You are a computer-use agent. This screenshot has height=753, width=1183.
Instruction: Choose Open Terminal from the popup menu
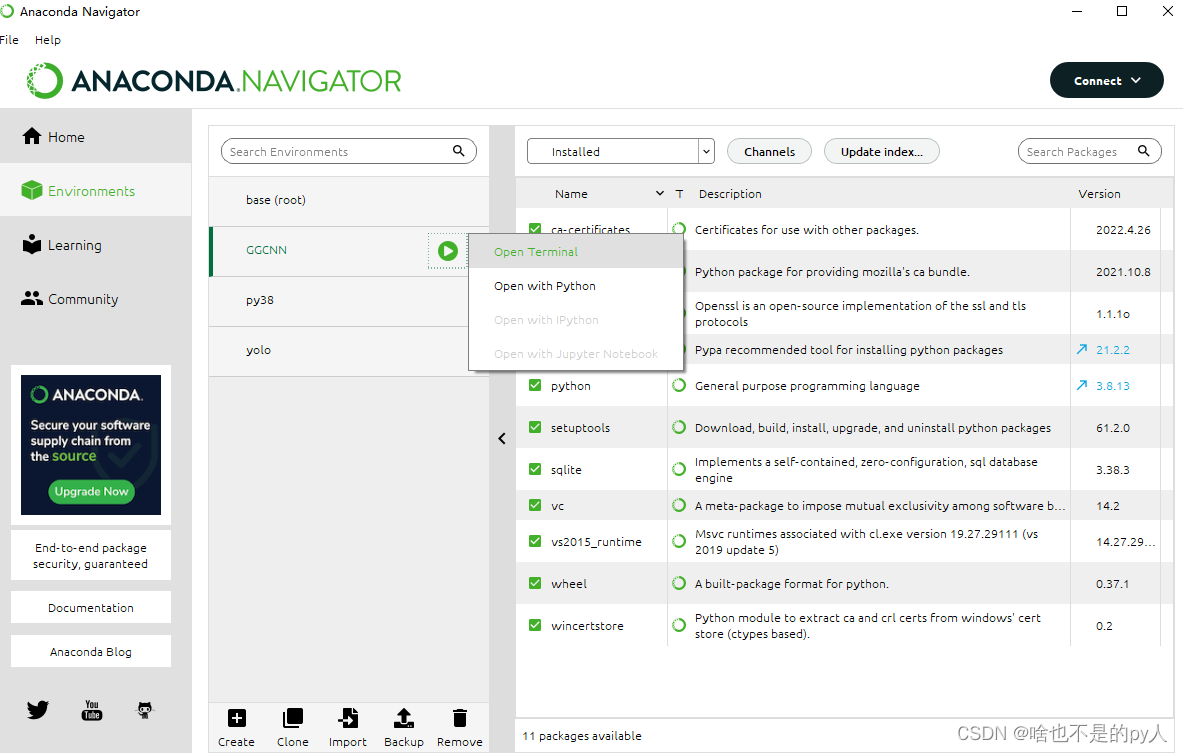576,251
